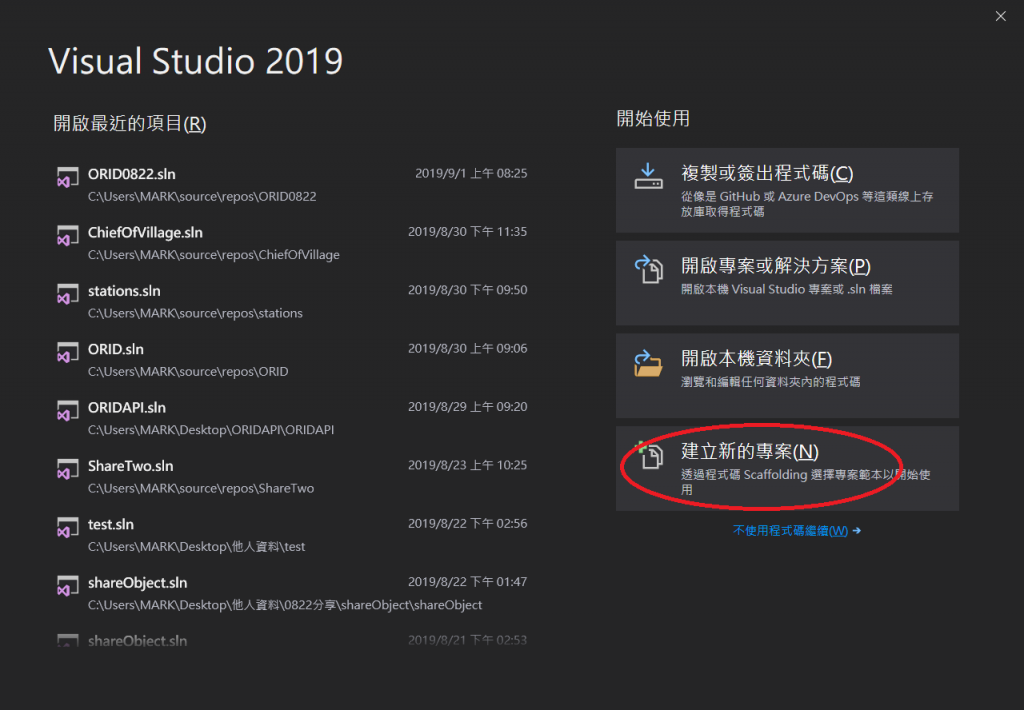Click the solution icon beside ShareTwo.sln
1024x710 pixels.
coord(67,469)
